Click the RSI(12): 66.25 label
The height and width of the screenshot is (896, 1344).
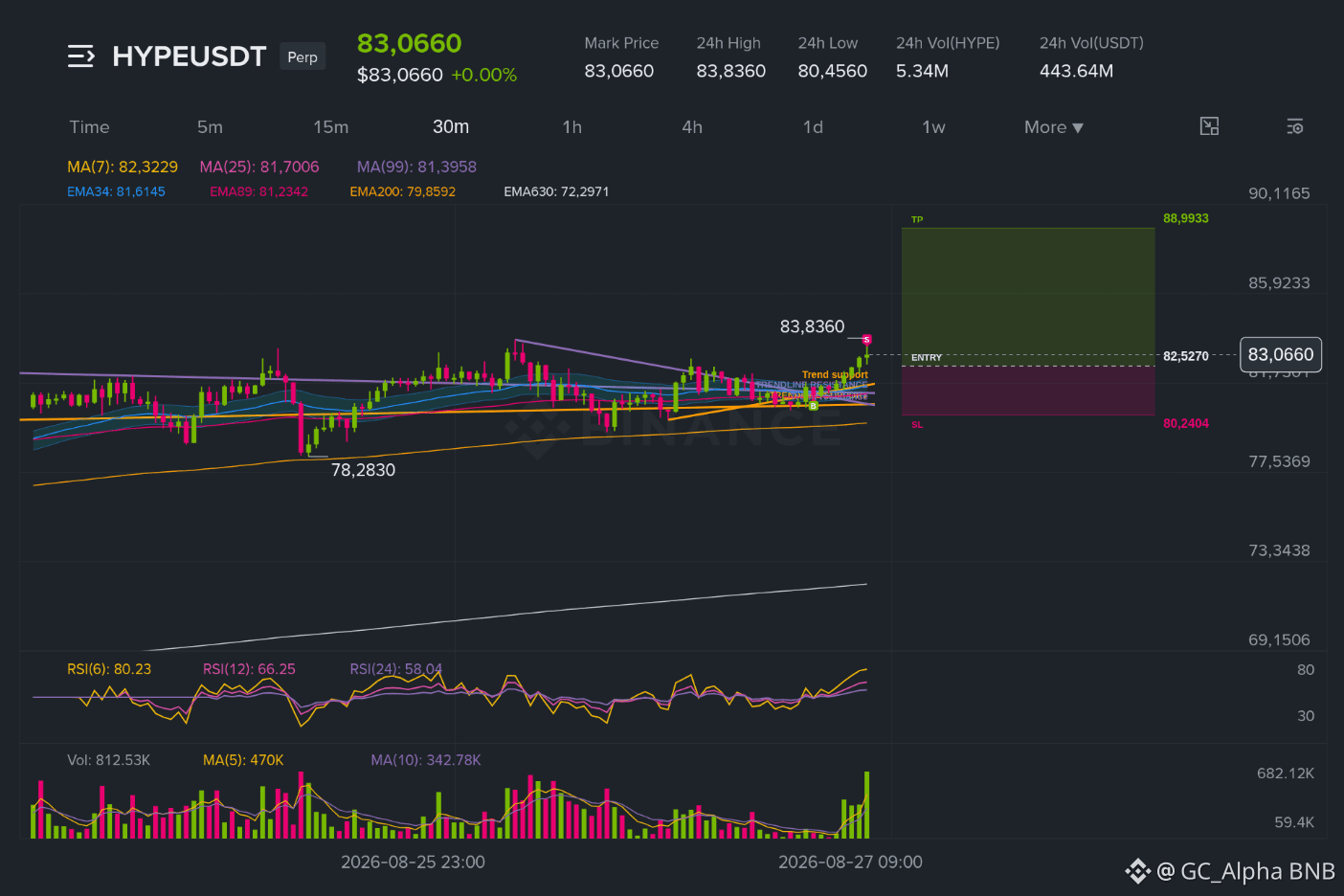pos(249,669)
